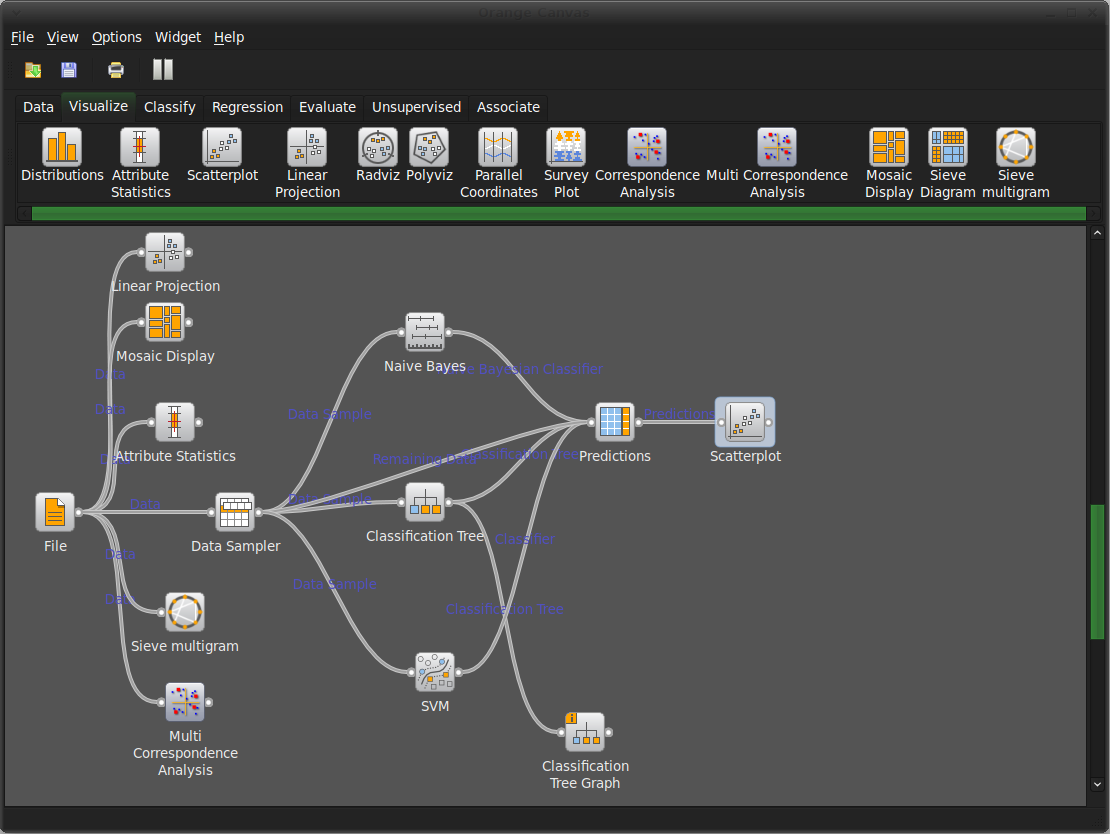Switch to the Unsupervised tab
The width and height of the screenshot is (1110, 834).
tap(416, 107)
